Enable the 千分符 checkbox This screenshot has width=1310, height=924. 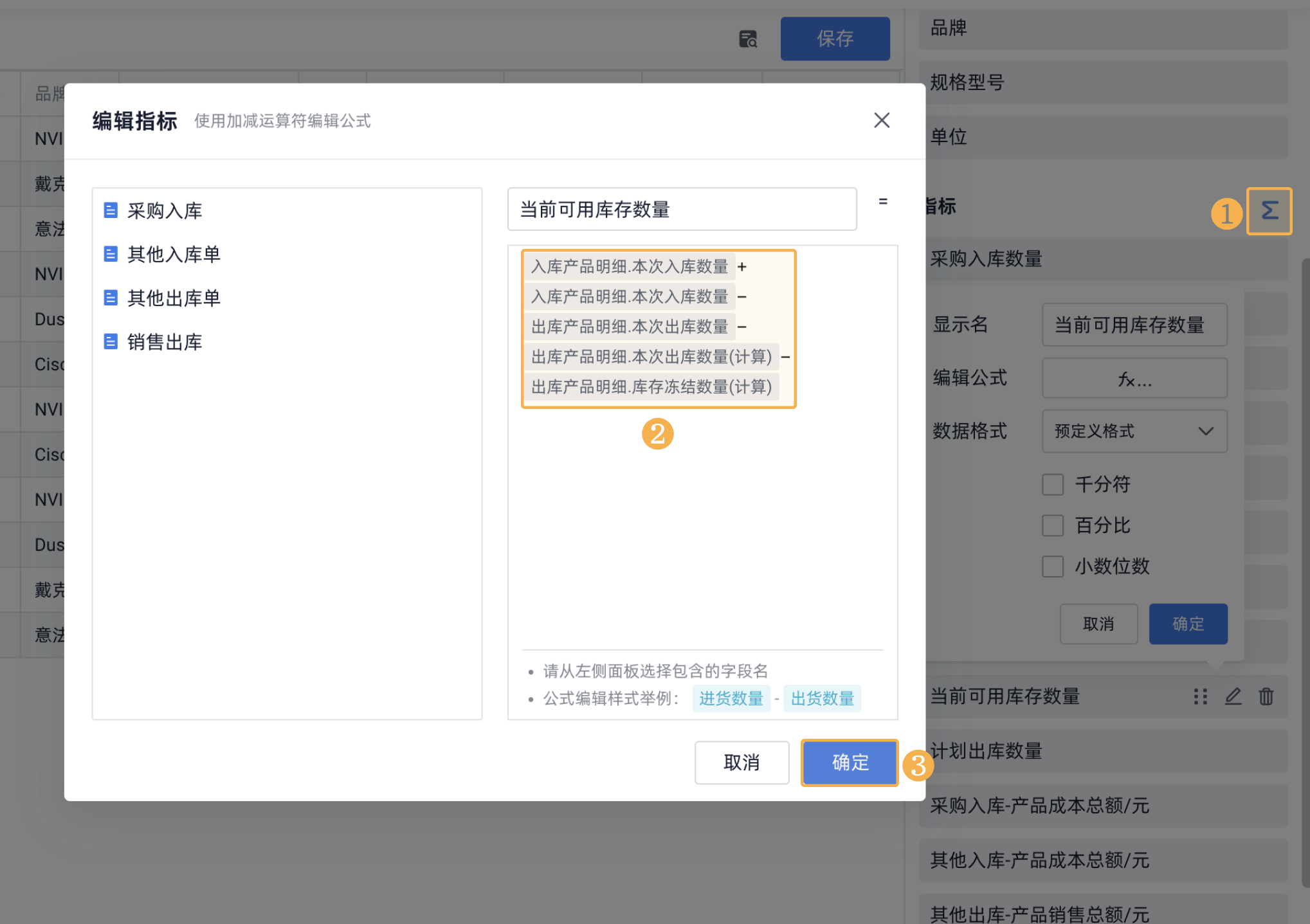click(1052, 484)
